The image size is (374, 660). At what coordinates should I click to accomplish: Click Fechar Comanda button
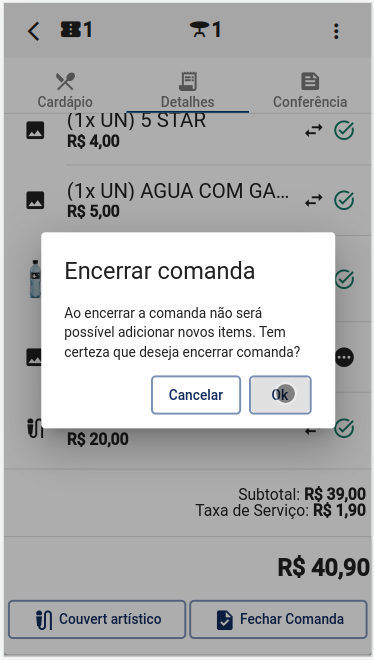click(x=279, y=619)
